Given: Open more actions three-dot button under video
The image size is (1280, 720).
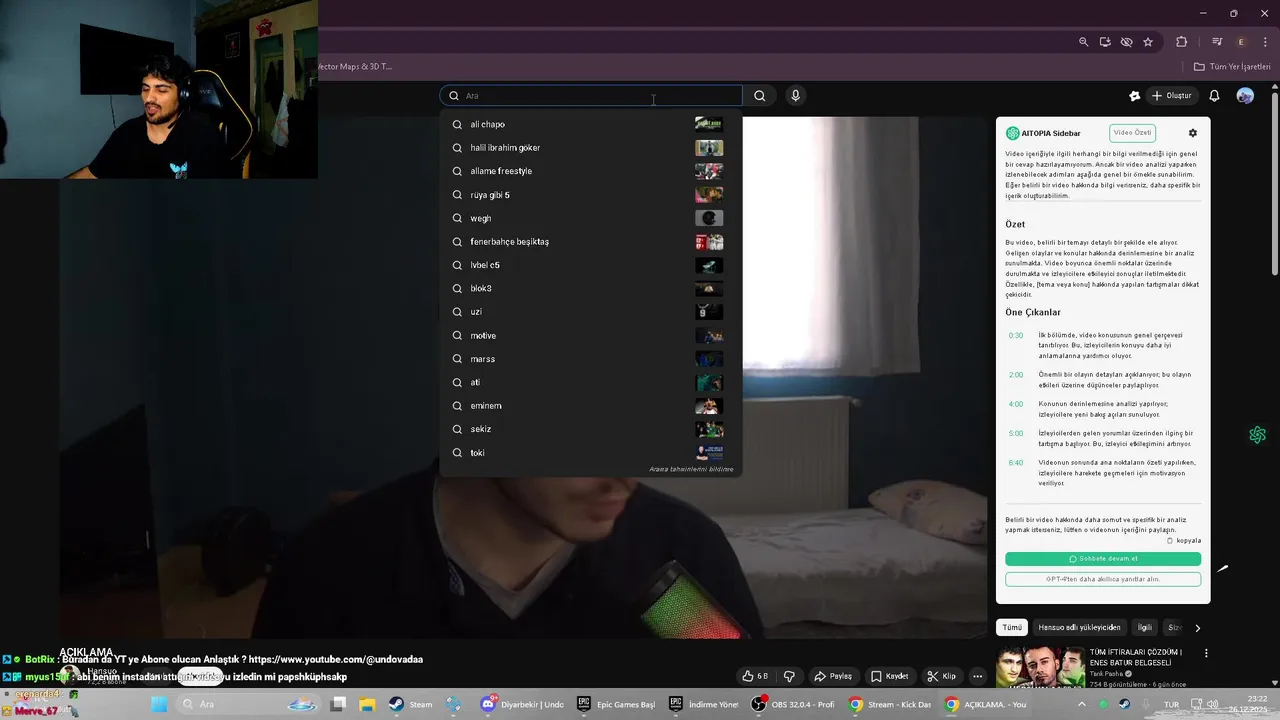Looking at the screenshot, I should [978, 676].
